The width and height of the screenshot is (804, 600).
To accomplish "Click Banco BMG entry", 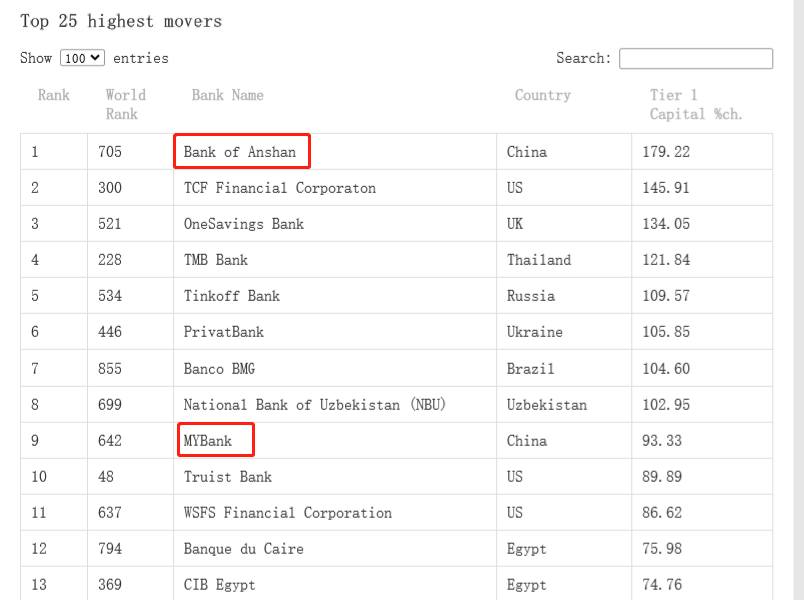I will pyautogui.click(x=219, y=369).
